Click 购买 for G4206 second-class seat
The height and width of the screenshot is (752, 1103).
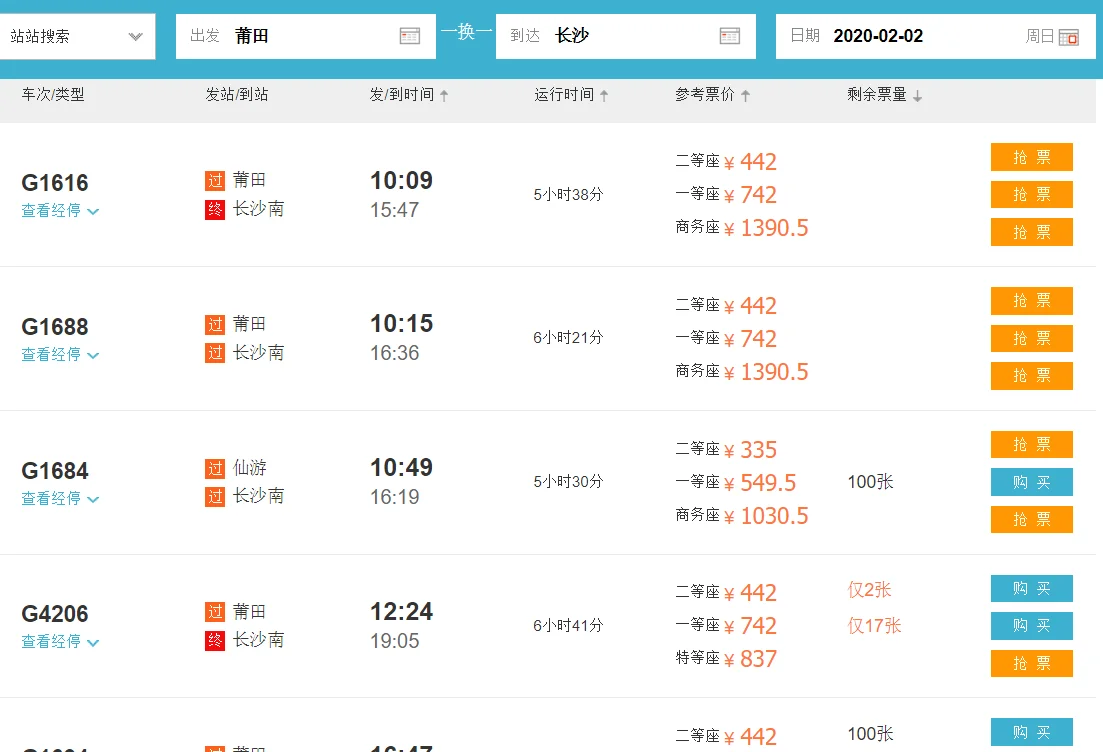(1031, 589)
